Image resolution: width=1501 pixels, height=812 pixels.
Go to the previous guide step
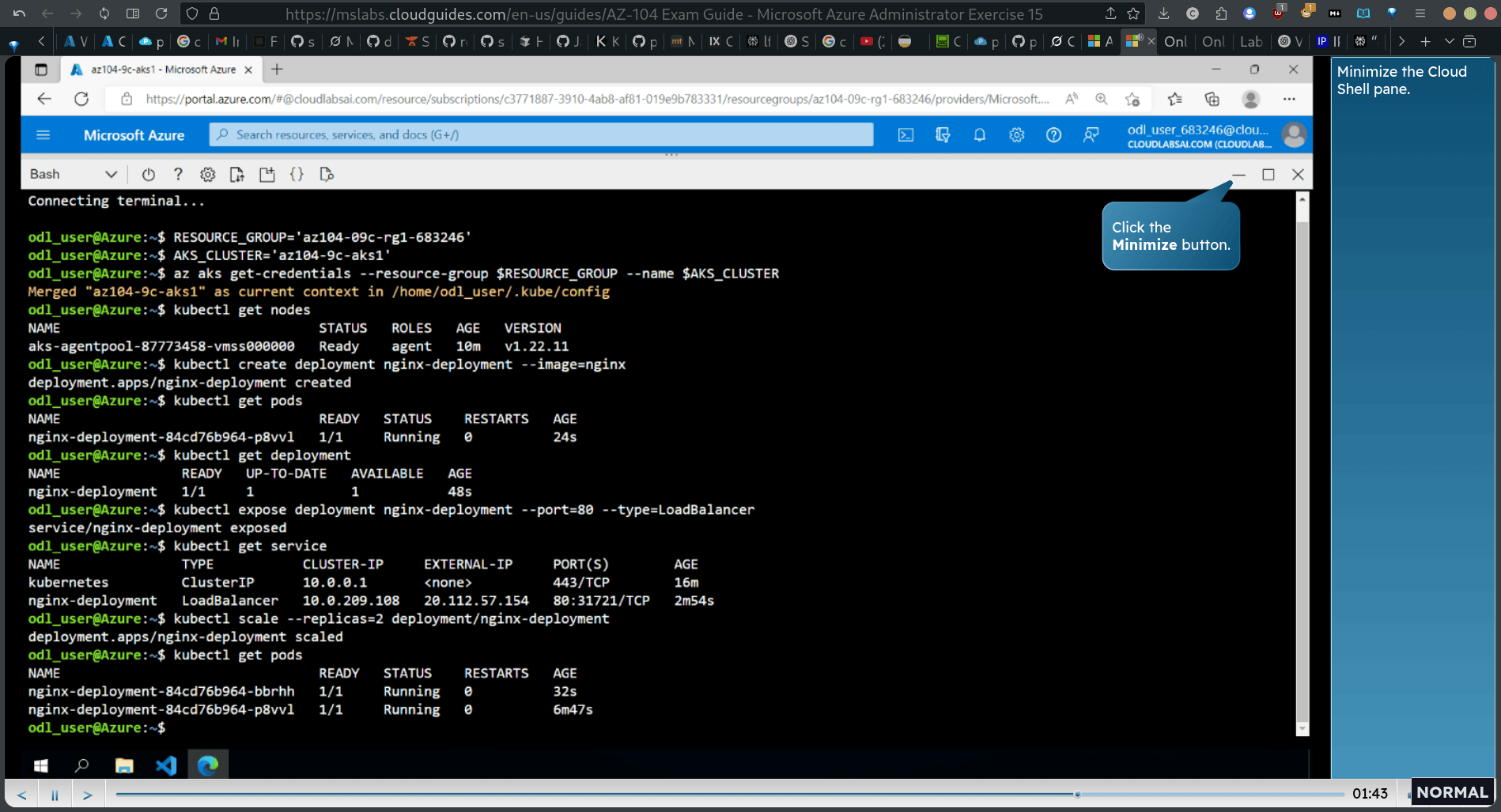pos(22,795)
